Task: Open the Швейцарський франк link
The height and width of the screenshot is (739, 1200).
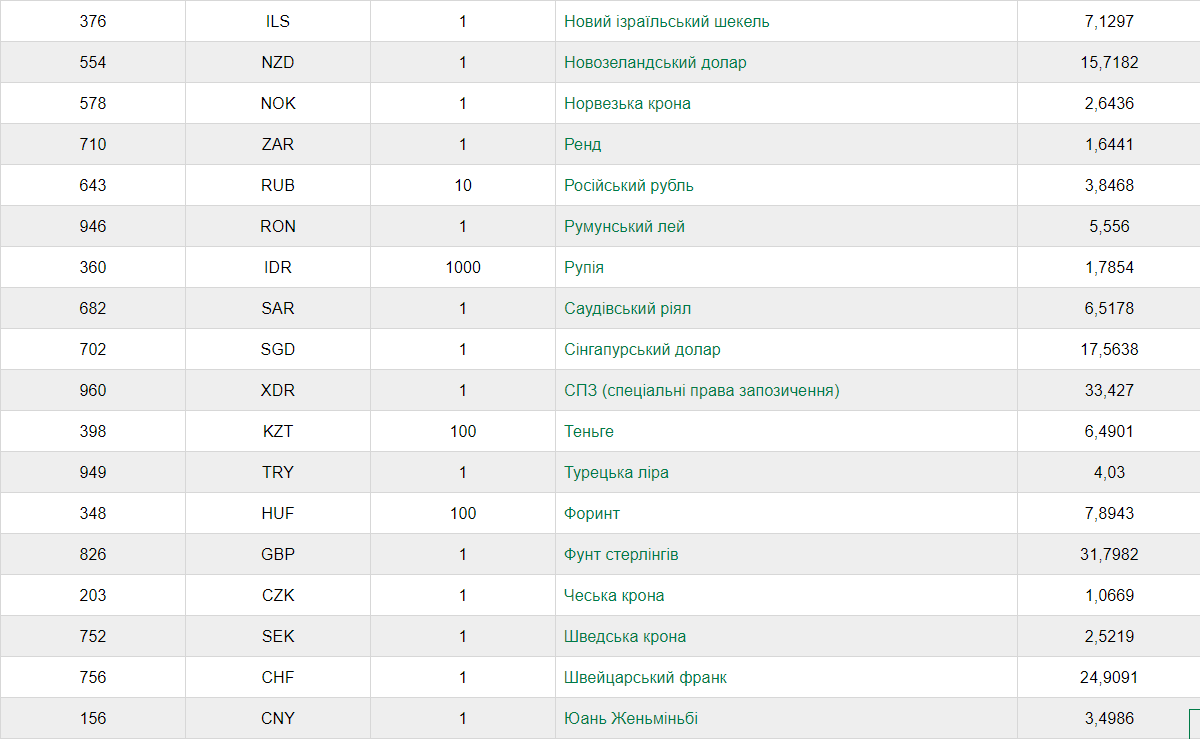Action: point(645,677)
